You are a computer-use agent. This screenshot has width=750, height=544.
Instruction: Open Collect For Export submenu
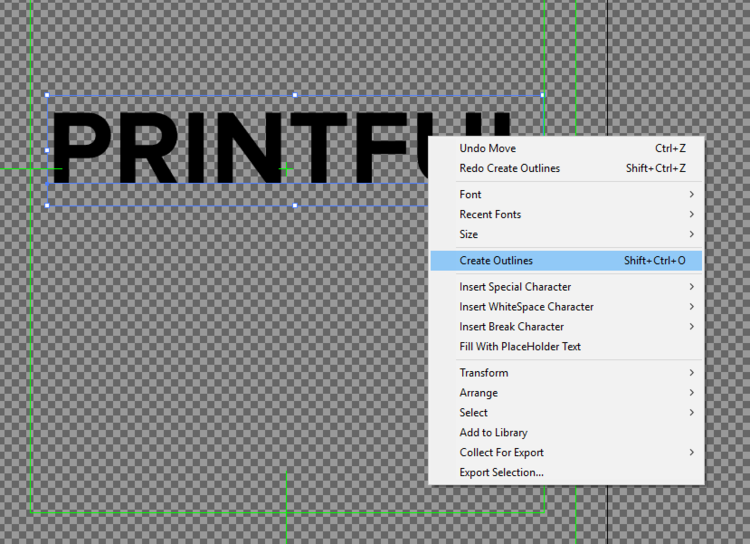566,453
